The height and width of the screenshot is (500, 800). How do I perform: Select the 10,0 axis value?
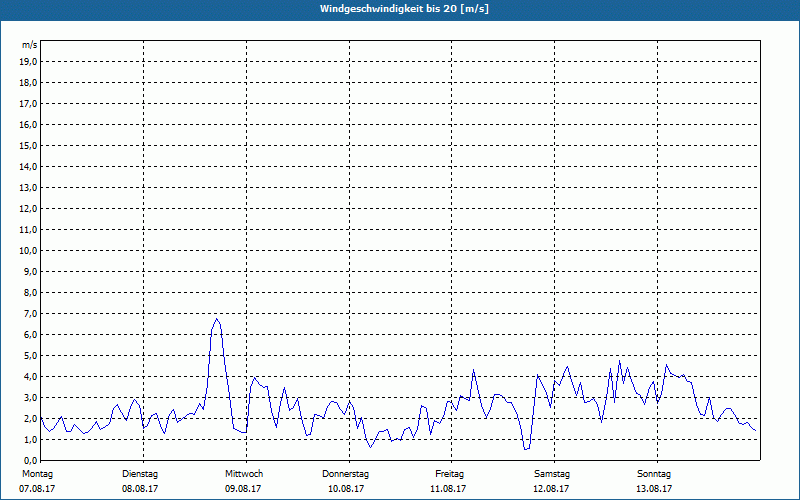[28, 251]
